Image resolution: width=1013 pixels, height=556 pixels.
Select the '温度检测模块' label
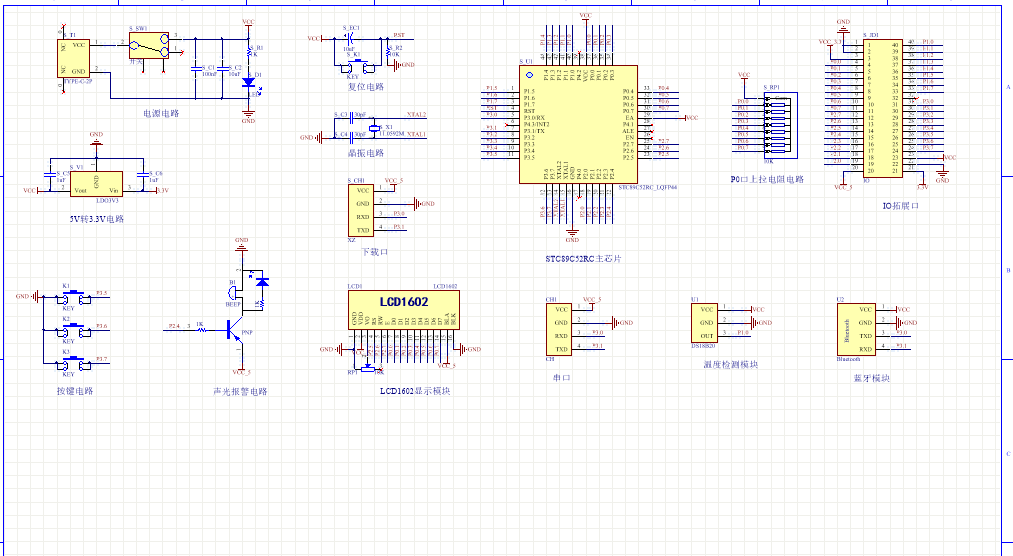click(x=731, y=364)
